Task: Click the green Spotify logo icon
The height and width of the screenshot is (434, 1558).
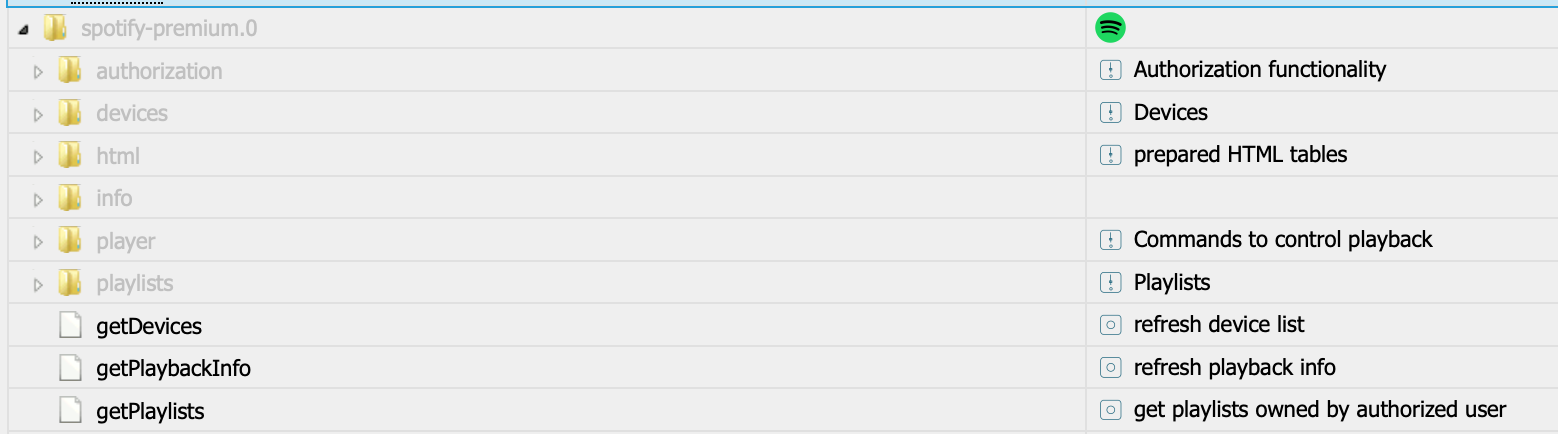Action: [x=1110, y=28]
